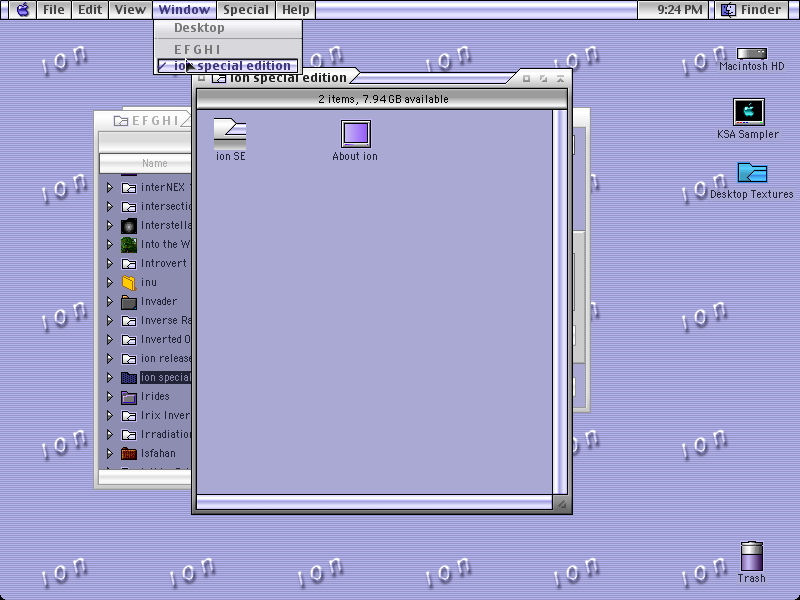The image size is (800, 600).
Task: Select the "Irix Inver" name in the list
Action: point(165,416)
